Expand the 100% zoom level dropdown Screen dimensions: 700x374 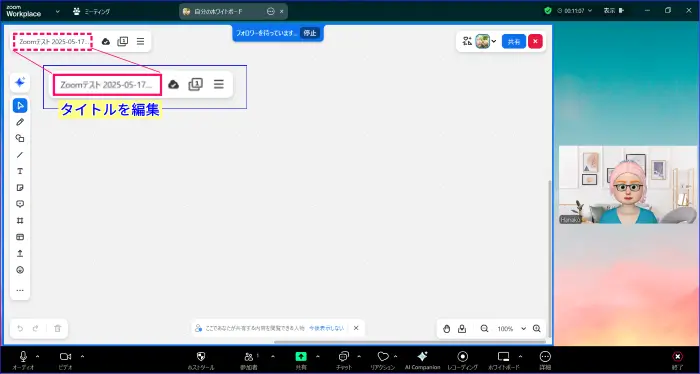coord(523,329)
